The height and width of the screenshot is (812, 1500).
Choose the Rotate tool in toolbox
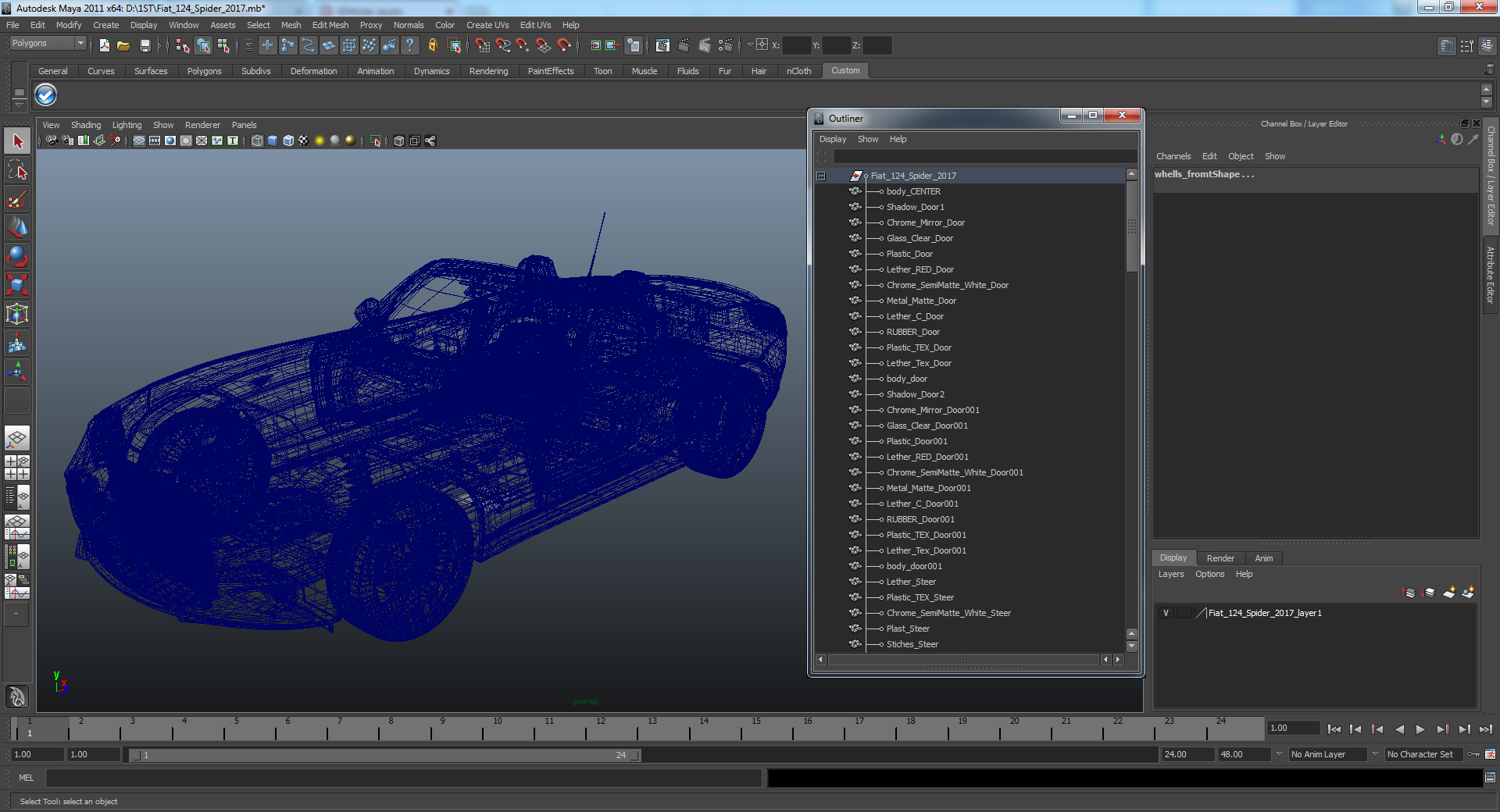(17, 256)
